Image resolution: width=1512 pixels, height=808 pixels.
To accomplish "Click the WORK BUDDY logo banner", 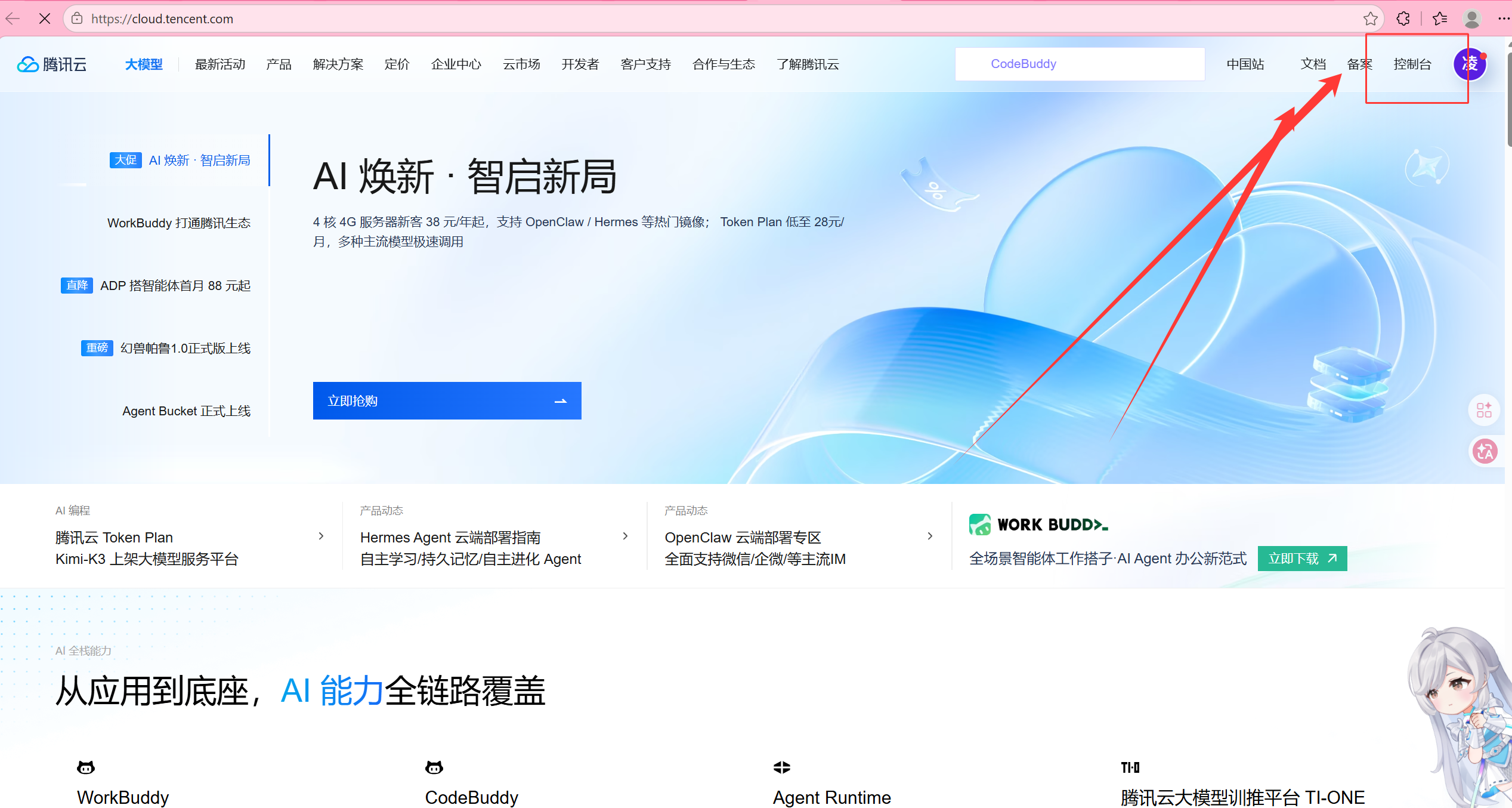I will coord(1038,525).
